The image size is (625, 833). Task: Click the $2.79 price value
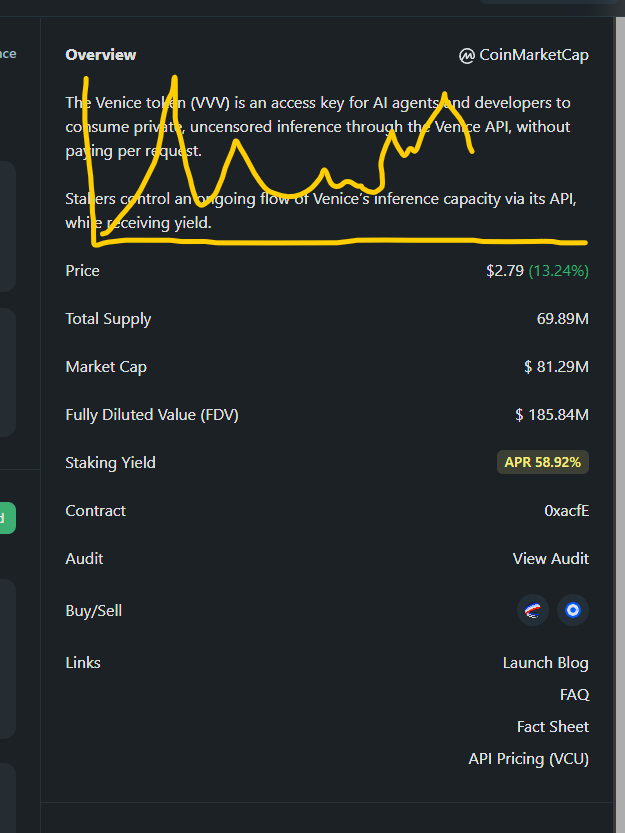[x=505, y=271]
